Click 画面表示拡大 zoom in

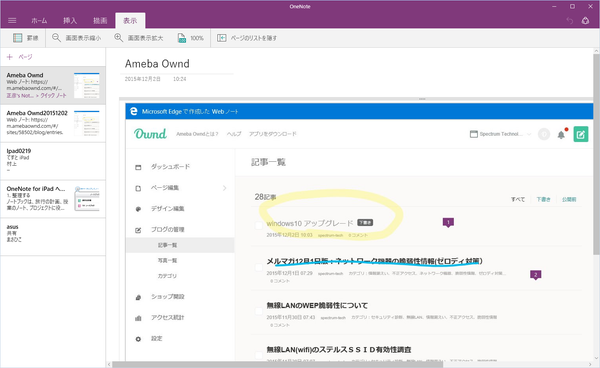tap(139, 38)
